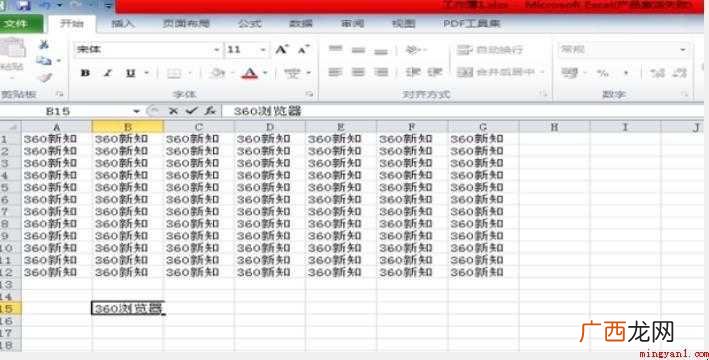Image resolution: width=709 pixels, height=360 pixels.
Task: Apply percent style
Action: (603, 72)
